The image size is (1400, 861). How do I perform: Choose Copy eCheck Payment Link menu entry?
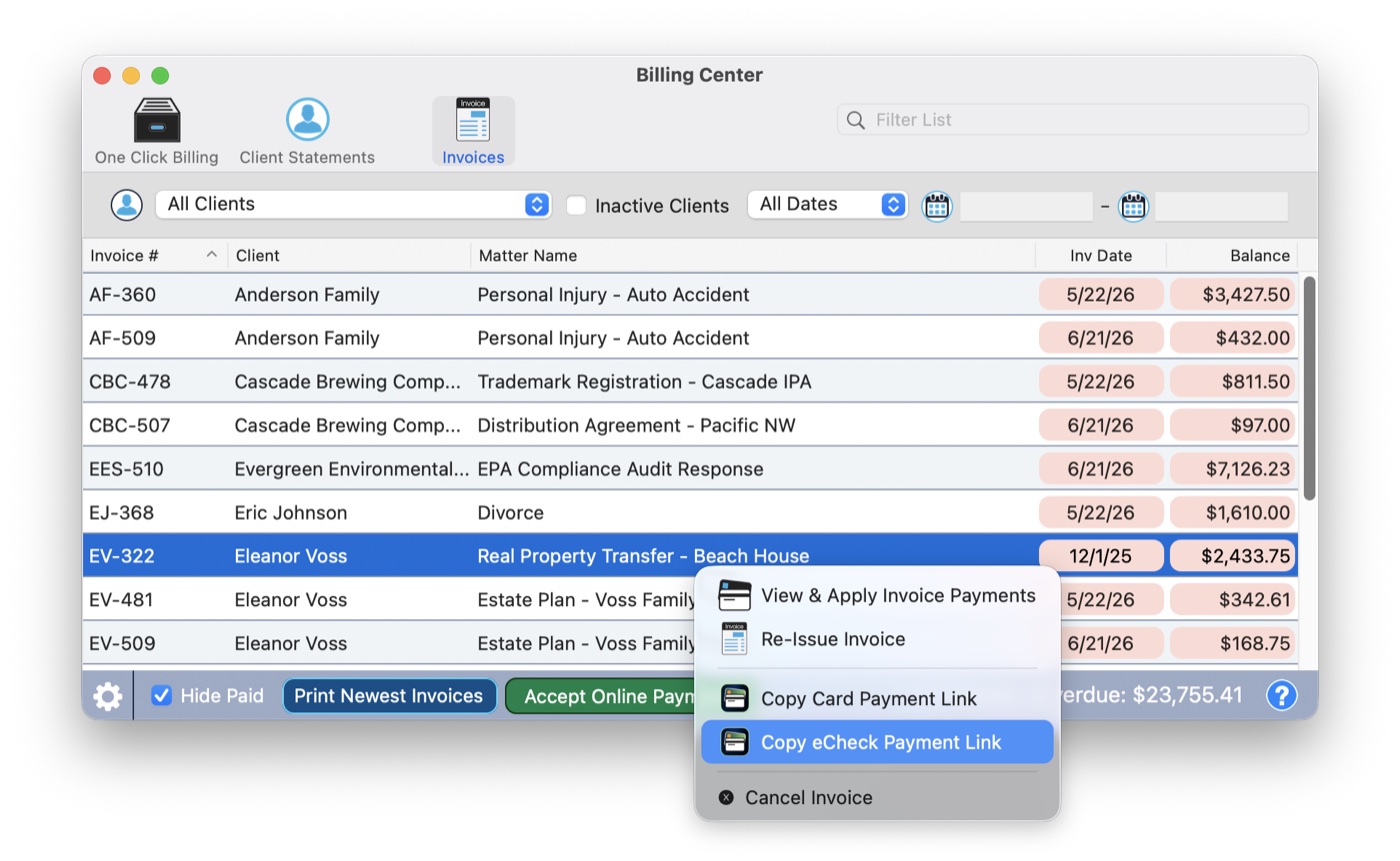click(877, 742)
